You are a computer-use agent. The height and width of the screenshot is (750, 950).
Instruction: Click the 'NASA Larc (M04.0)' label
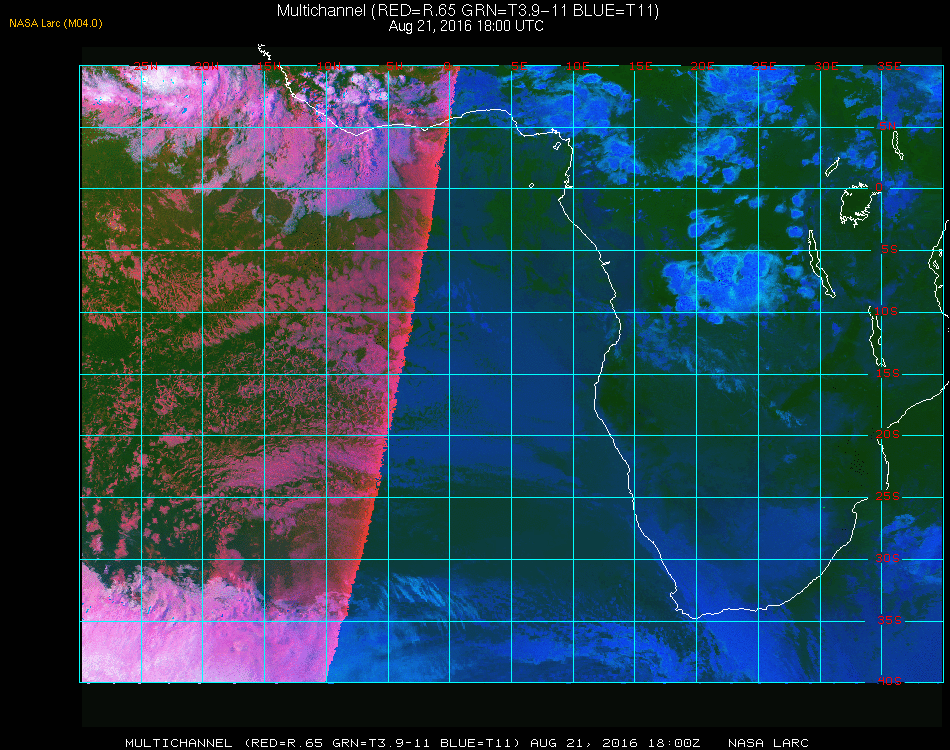[x=56, y=24]
